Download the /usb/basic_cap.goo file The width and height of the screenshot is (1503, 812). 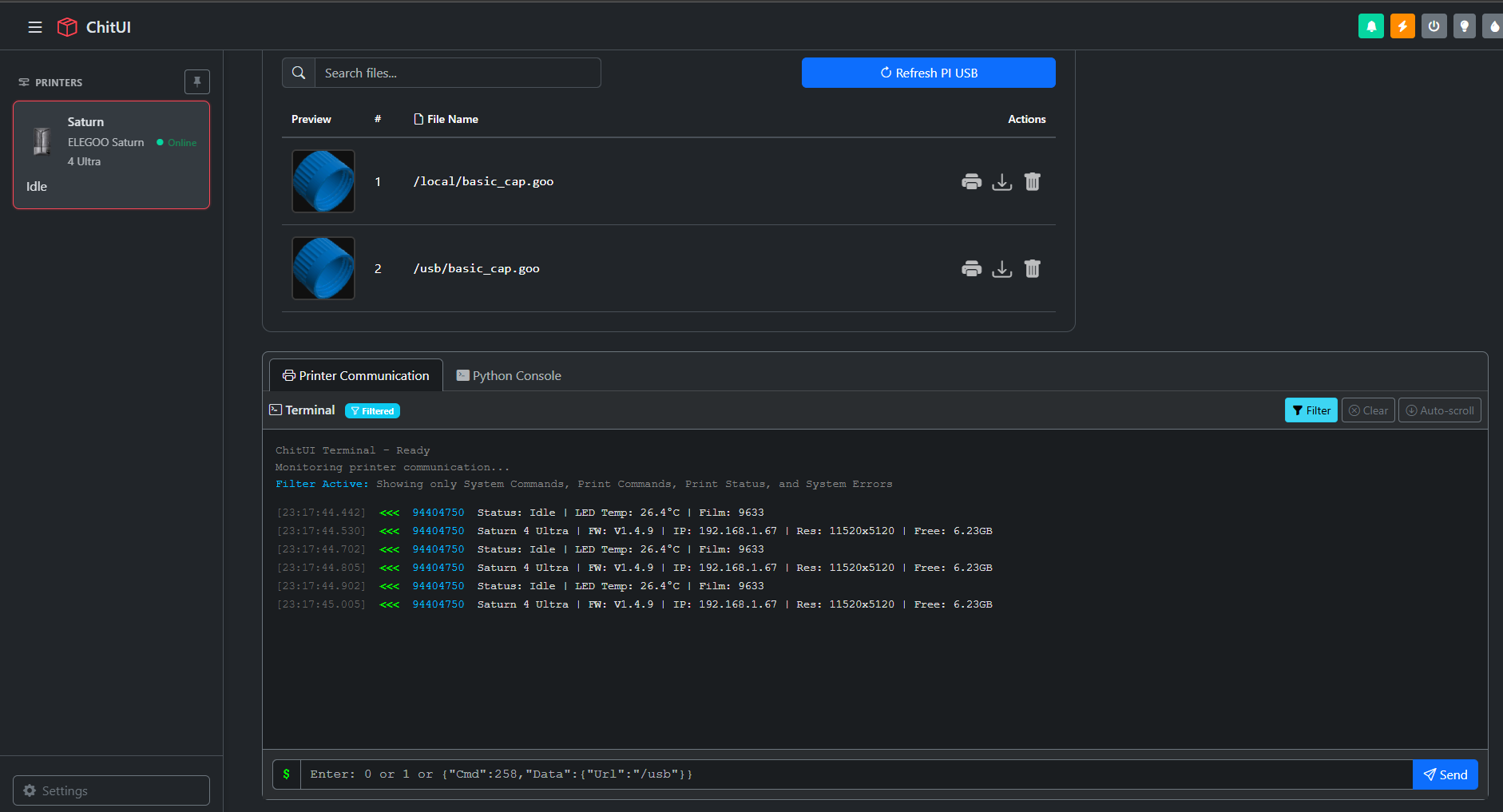click(1002, 269)
